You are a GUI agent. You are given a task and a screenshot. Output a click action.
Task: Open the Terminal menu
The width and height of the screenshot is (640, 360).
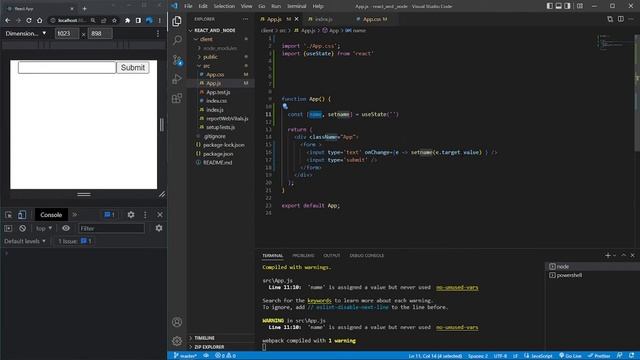pos(297,6)
